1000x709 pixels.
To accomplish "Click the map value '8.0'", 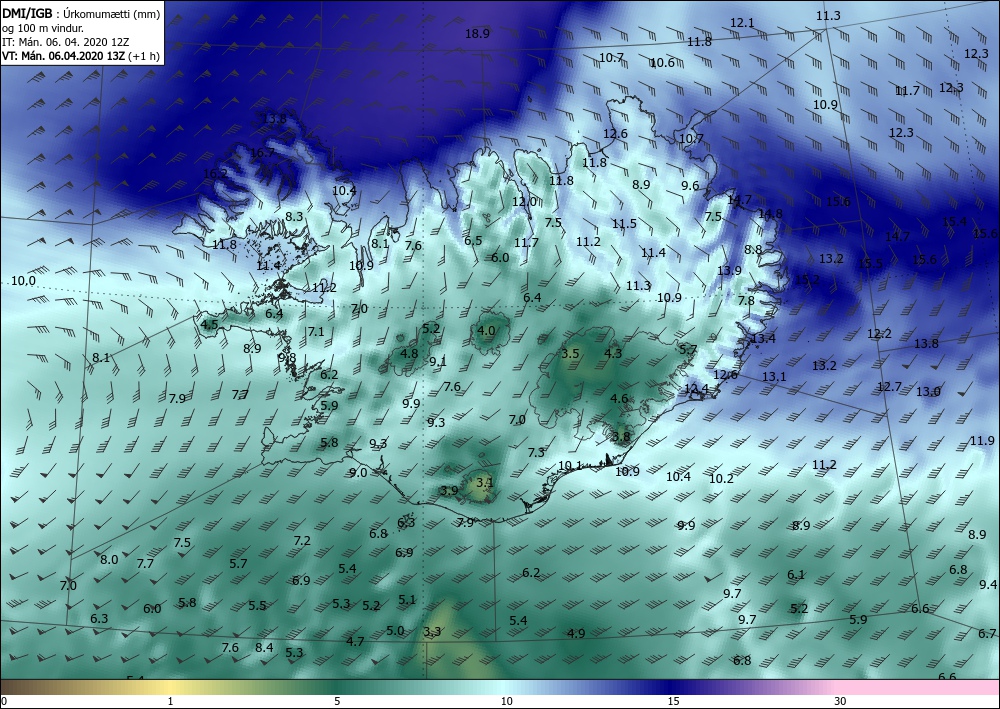I will (x=109, y=560).
